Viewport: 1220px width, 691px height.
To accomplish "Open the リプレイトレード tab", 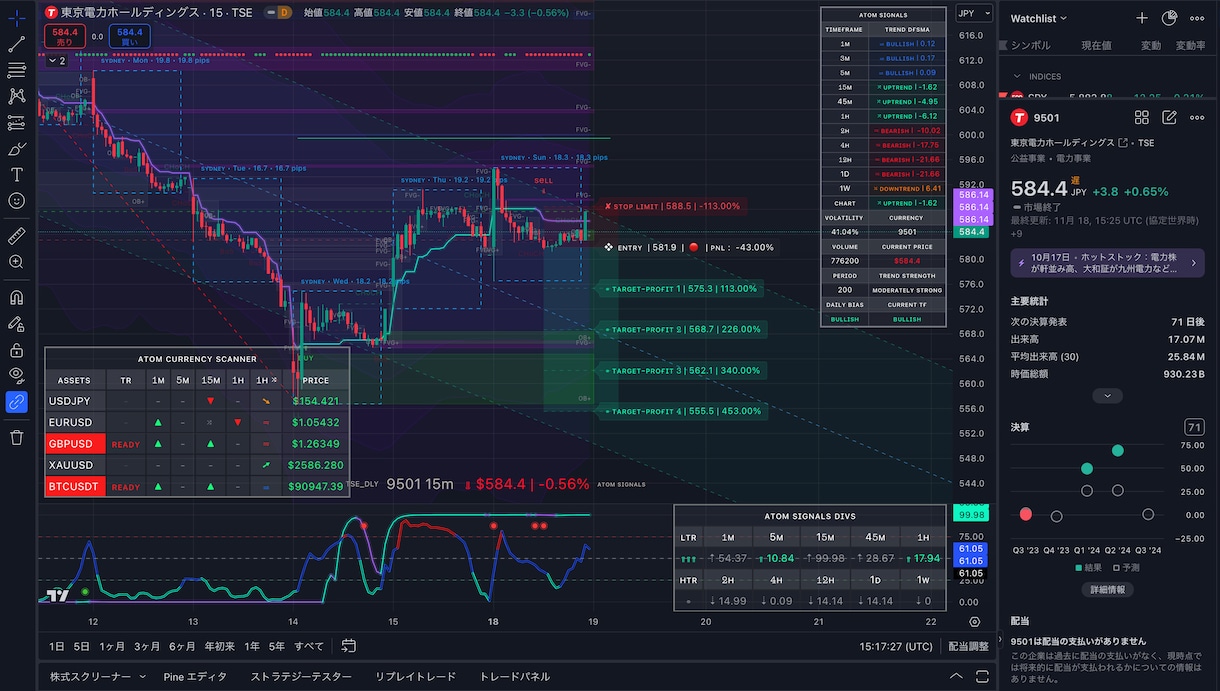I will (x=415, y=677).
